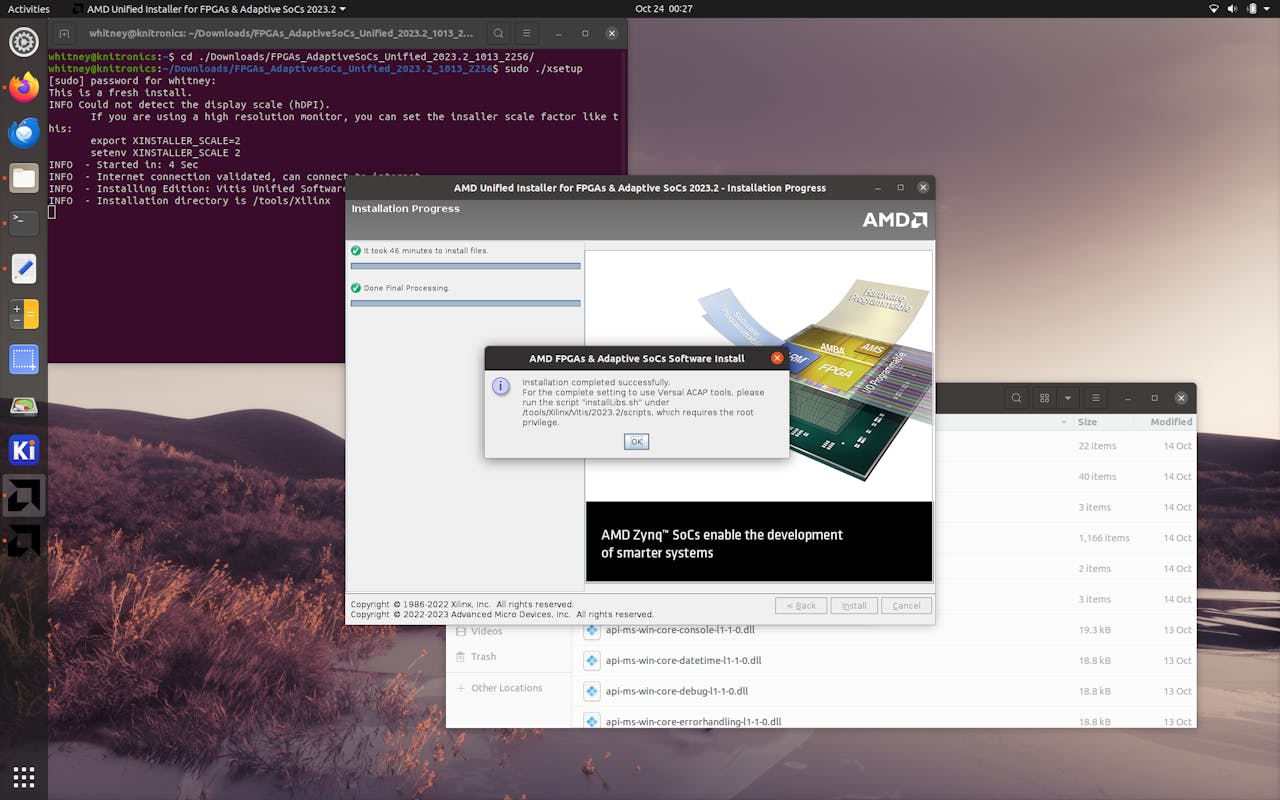1280x800 pixels.
Task: Click the search icon in the terminal header
Action: coord(498,33)
